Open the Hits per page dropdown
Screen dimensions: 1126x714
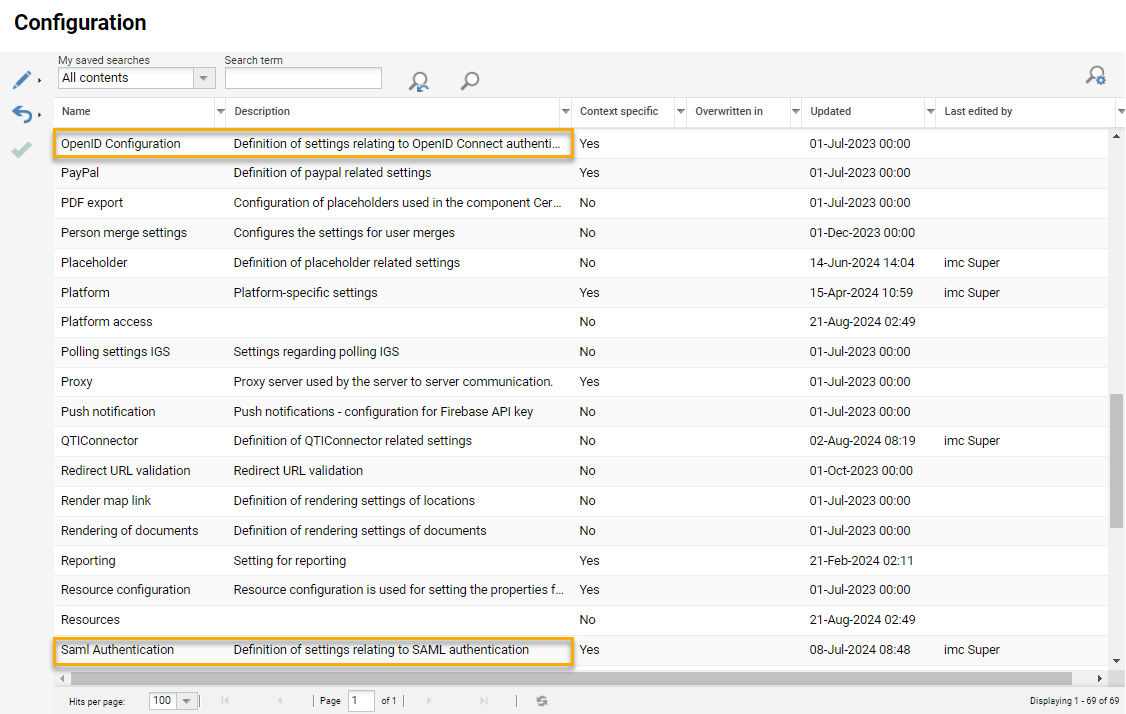coord(186,701)
